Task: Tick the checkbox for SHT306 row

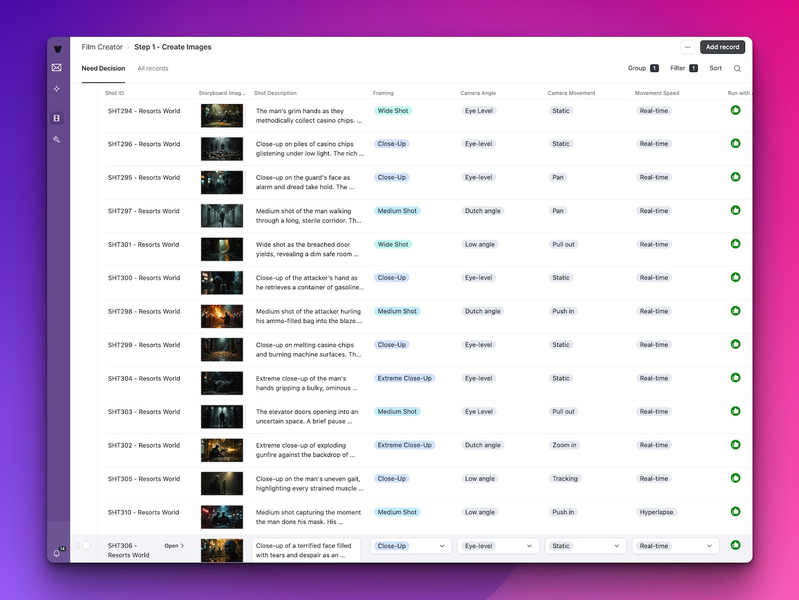Action: coord(87,545)
